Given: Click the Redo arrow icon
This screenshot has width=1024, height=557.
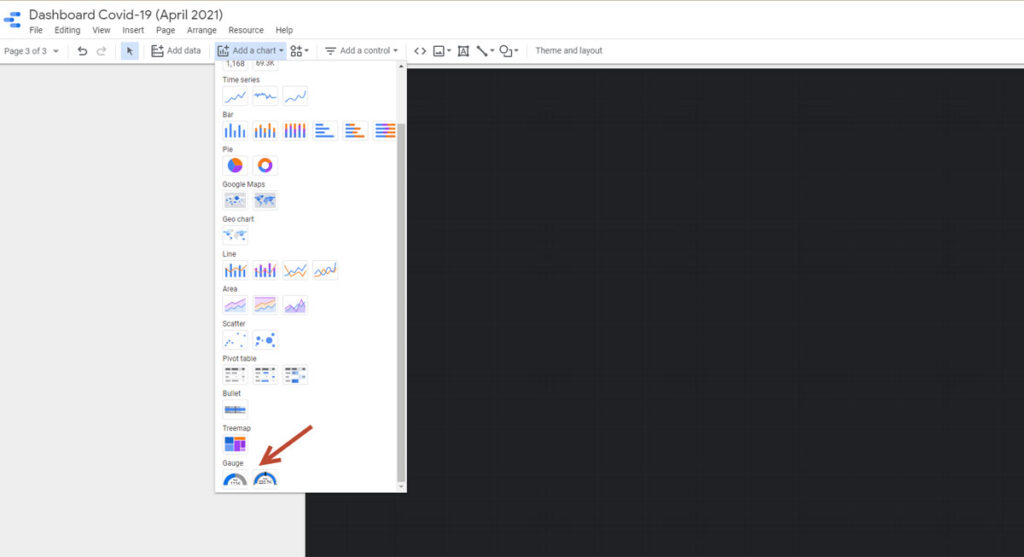Looking at the screenshot, I should tap(101, 51).
